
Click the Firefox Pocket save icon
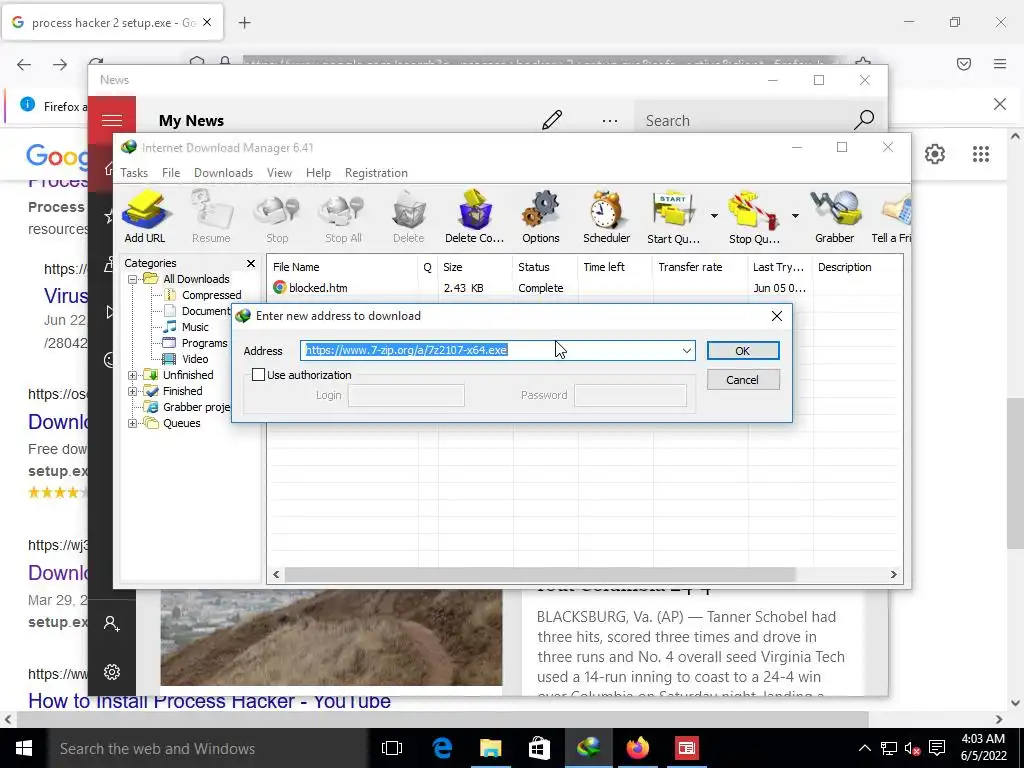coord(964,64)
